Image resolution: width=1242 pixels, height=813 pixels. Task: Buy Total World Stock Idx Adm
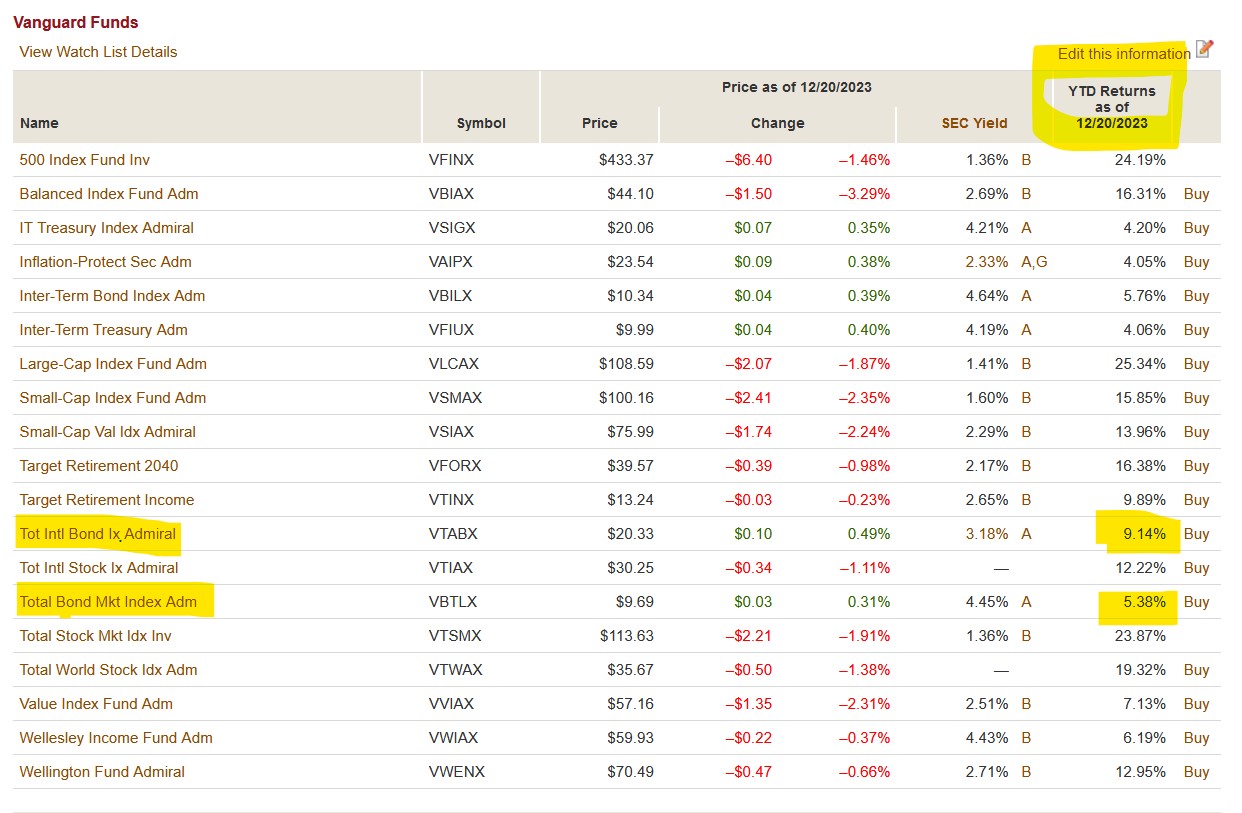coord(1196,670)
